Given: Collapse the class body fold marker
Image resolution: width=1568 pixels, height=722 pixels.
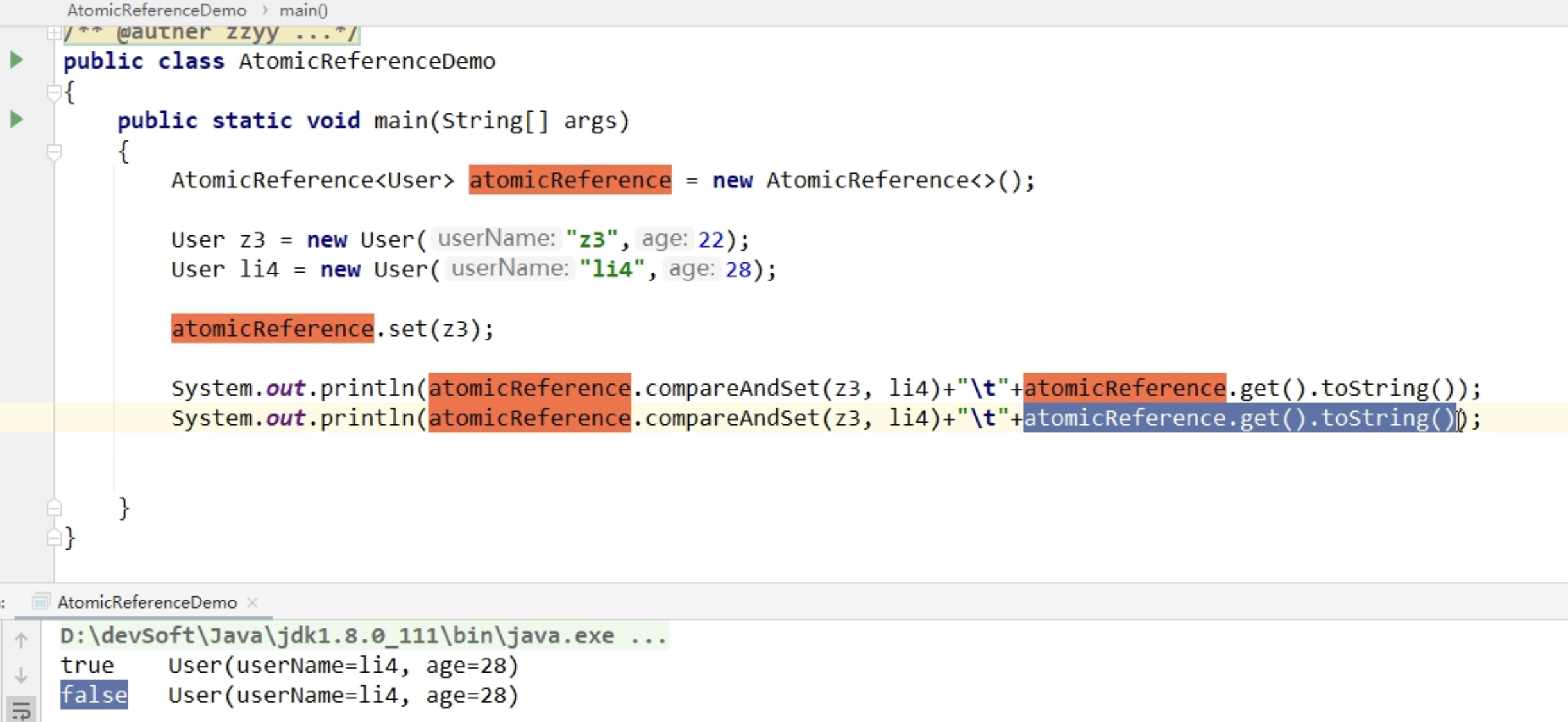Looking at the screenshot, I should click(54, 93).
